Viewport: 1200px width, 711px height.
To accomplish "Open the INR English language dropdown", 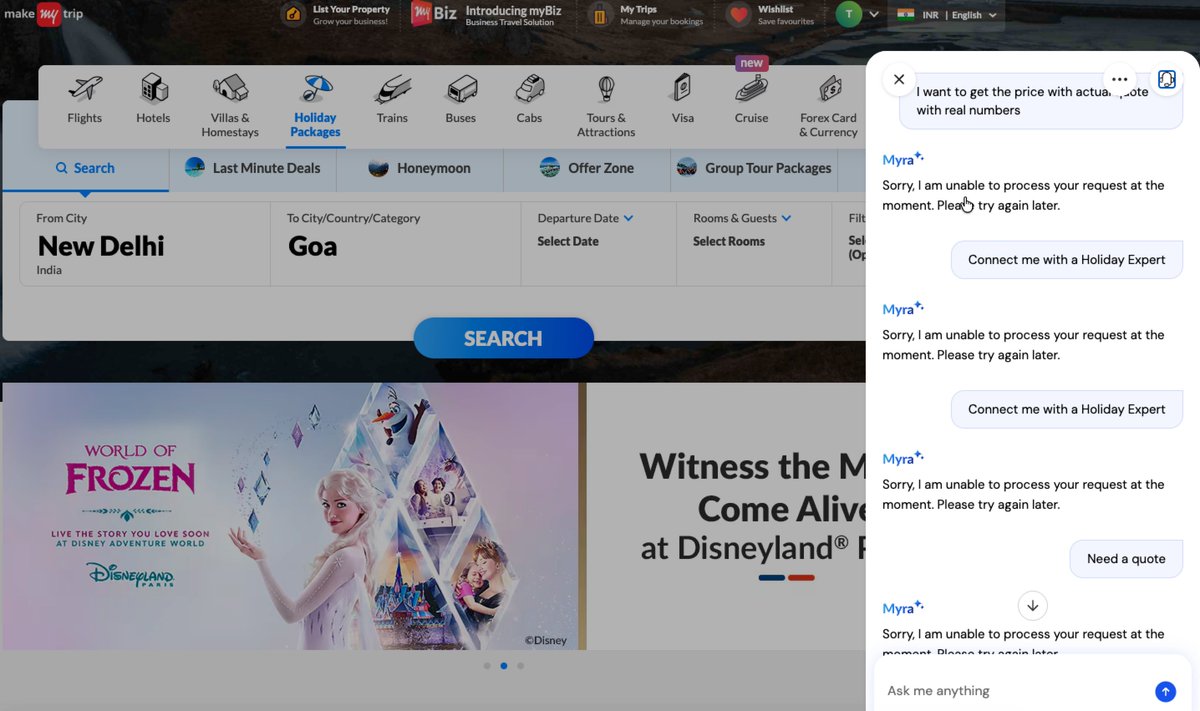I will (947, 15).
